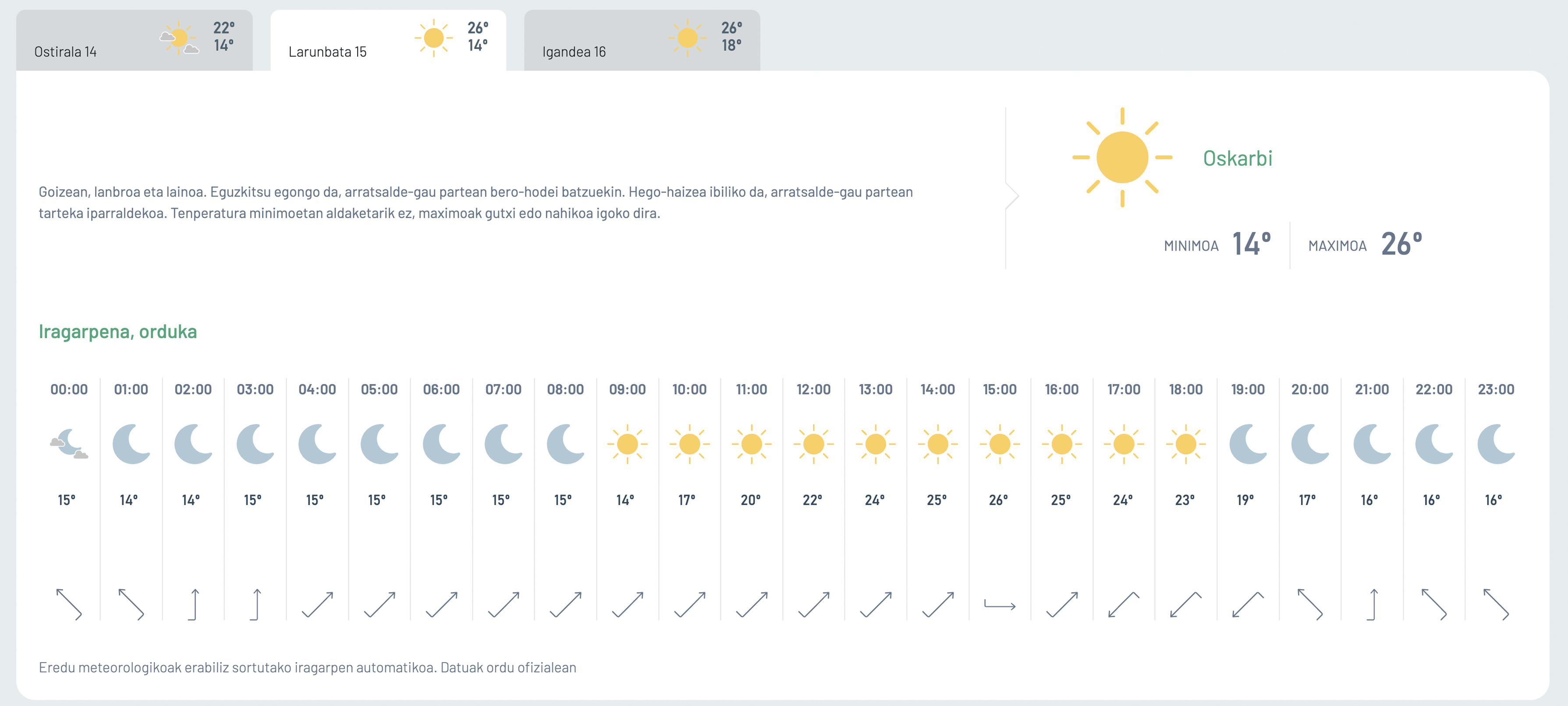The width and height of the screenshot is (1568, 706).
Task: Click the sun icon at 09:00
Action: [627, 444]
